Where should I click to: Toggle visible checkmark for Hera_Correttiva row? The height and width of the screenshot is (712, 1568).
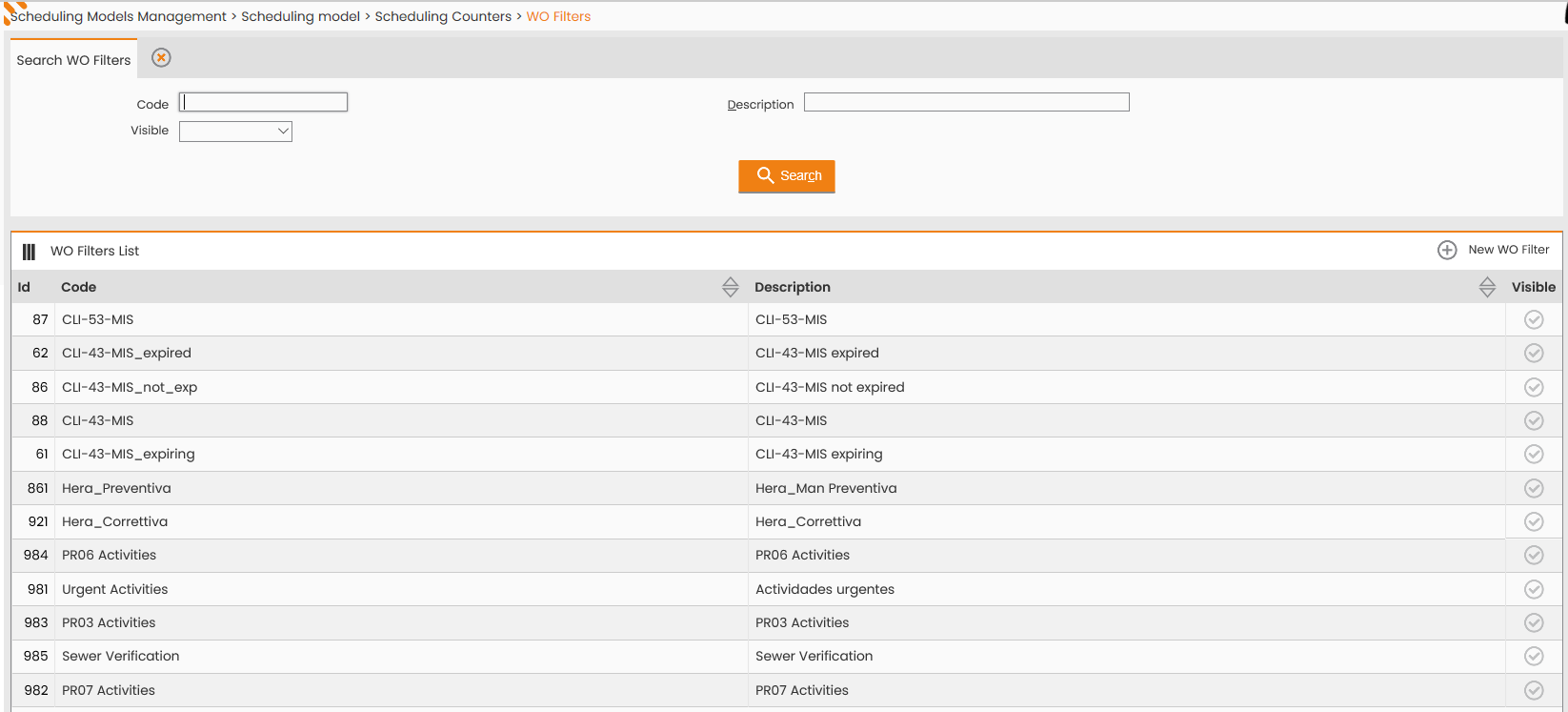[x=1534, y=521]
